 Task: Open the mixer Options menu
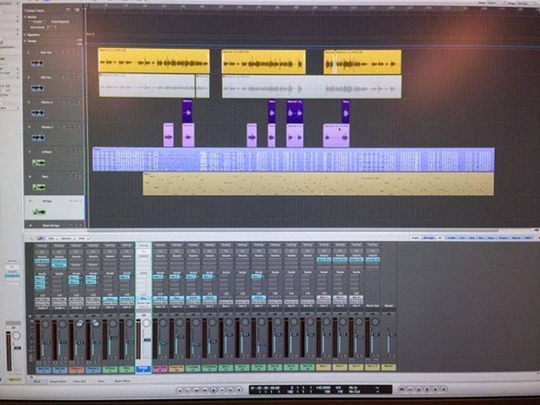click(x=66, y=238)
